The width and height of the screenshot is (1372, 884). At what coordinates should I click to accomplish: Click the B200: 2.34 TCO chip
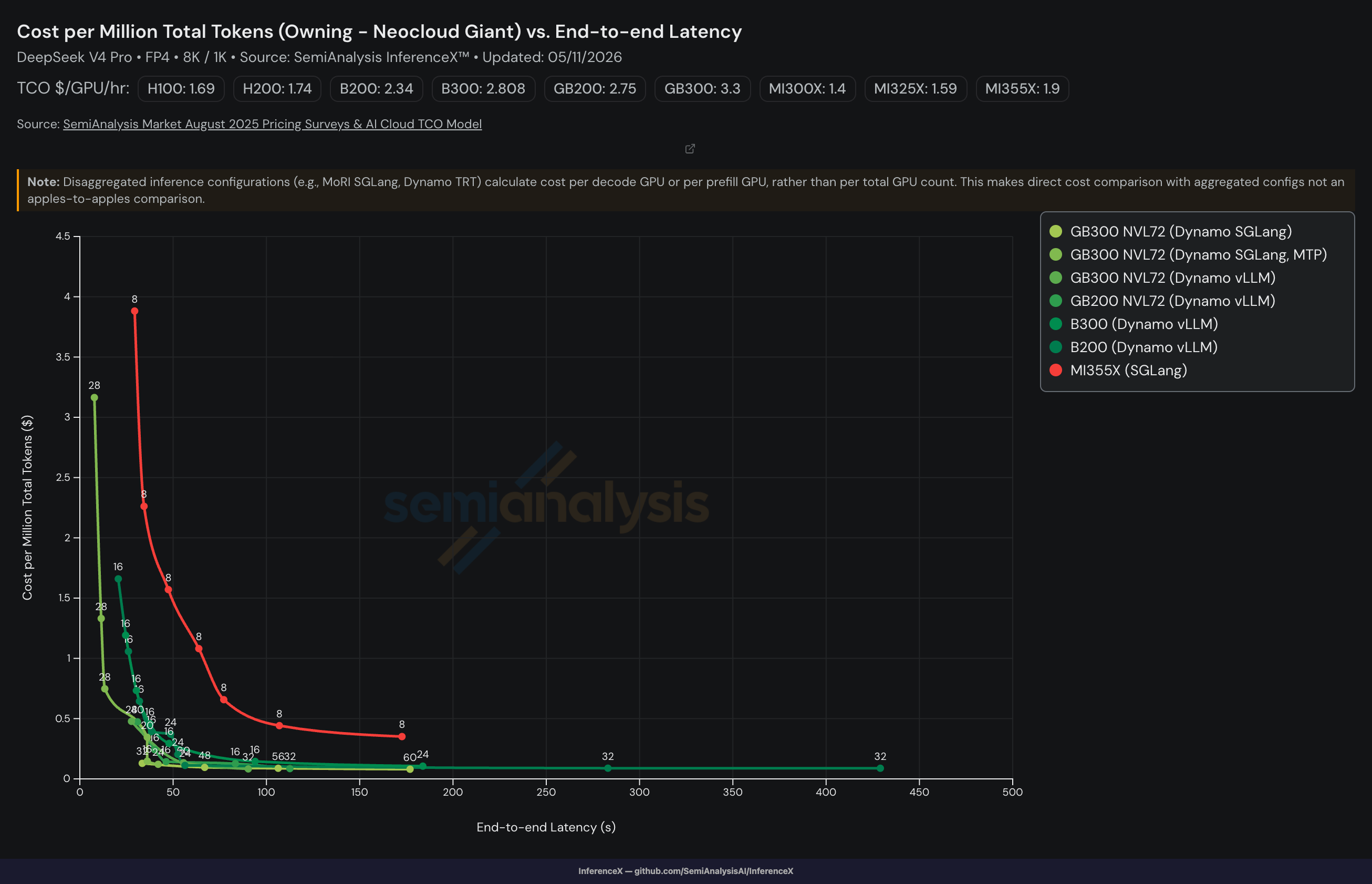[376, 88]
